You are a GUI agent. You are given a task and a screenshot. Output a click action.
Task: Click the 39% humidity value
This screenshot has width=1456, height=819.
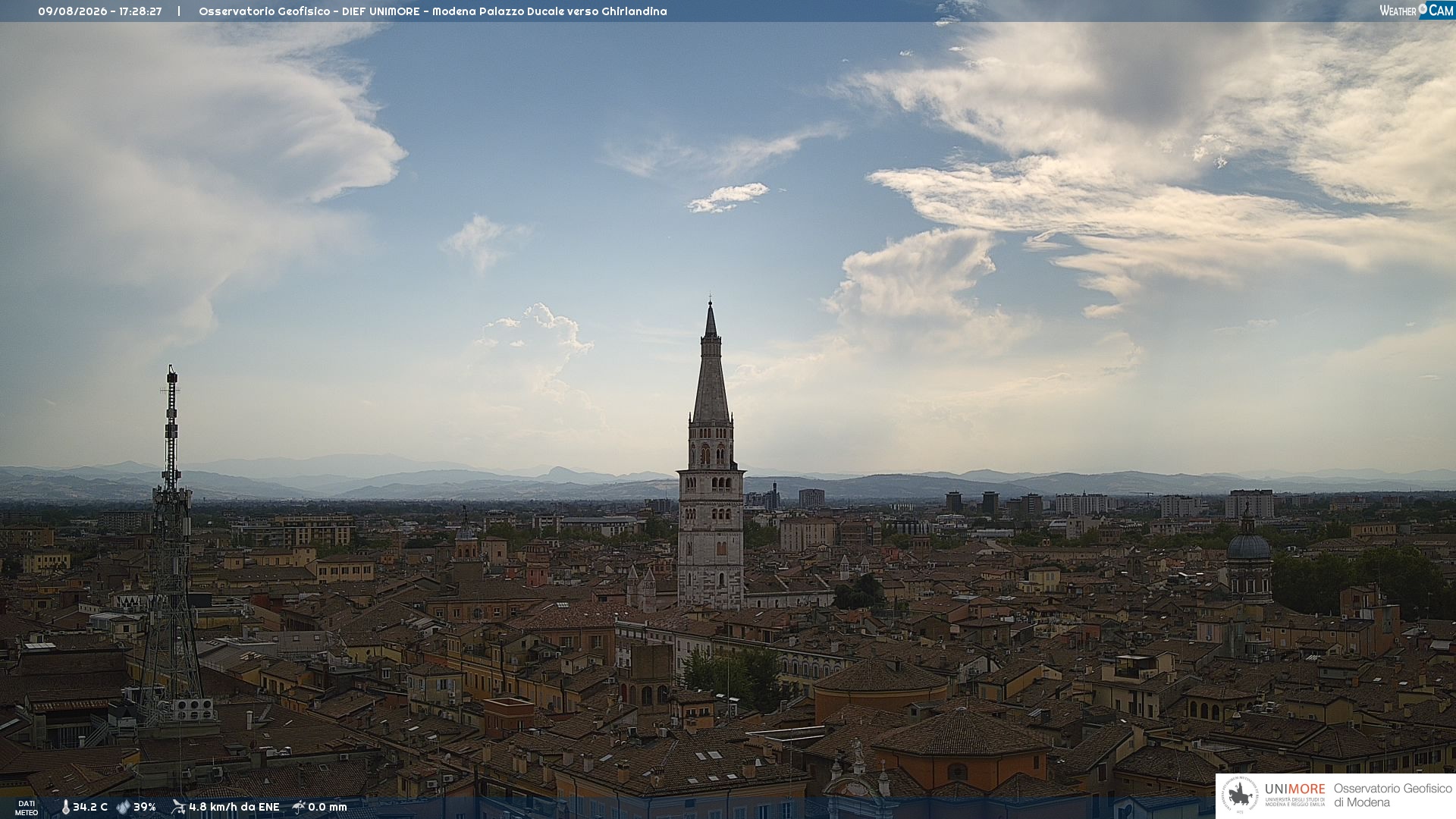pyautogui.click(x=145, y=808)
